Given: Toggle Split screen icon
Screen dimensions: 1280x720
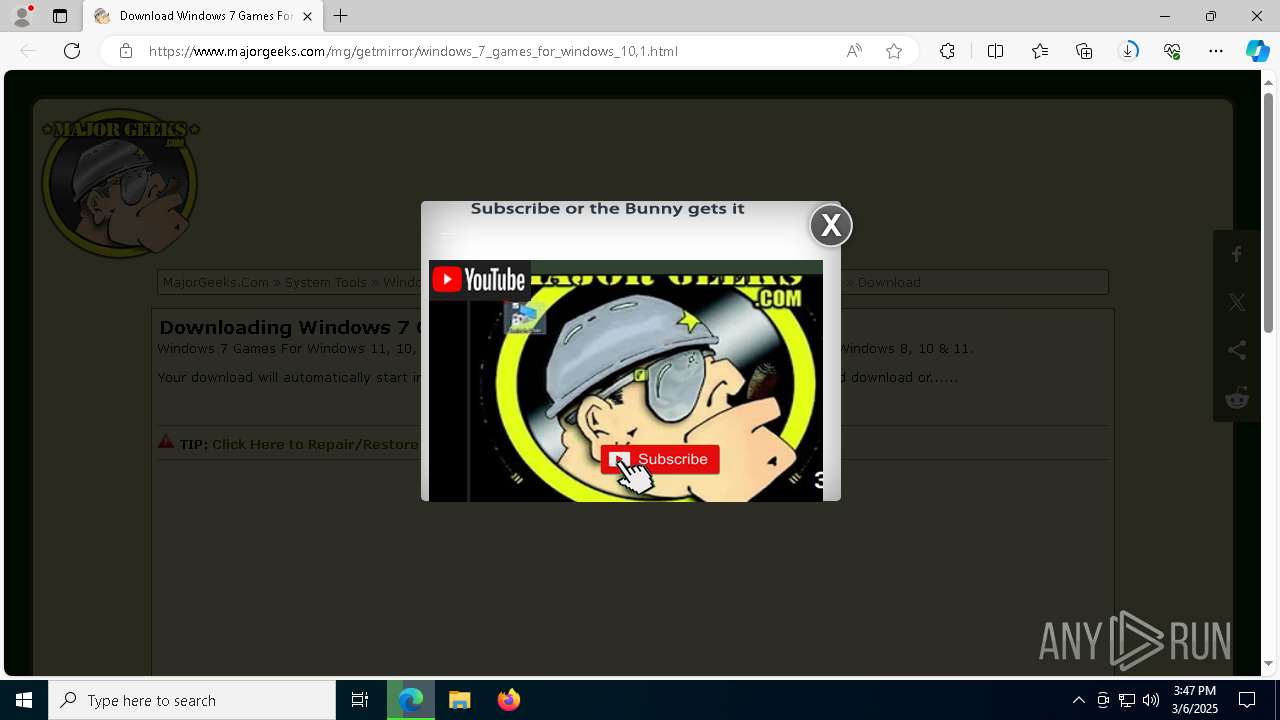Looking at the screenshot, I should click(995, 51).
